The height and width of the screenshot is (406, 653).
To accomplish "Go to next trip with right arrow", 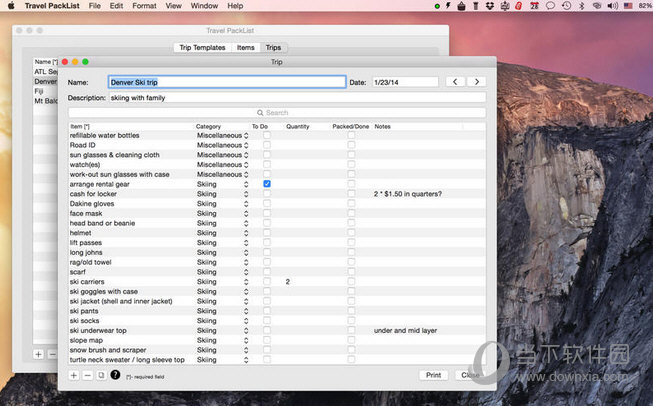I will click(x=477, y=82).
